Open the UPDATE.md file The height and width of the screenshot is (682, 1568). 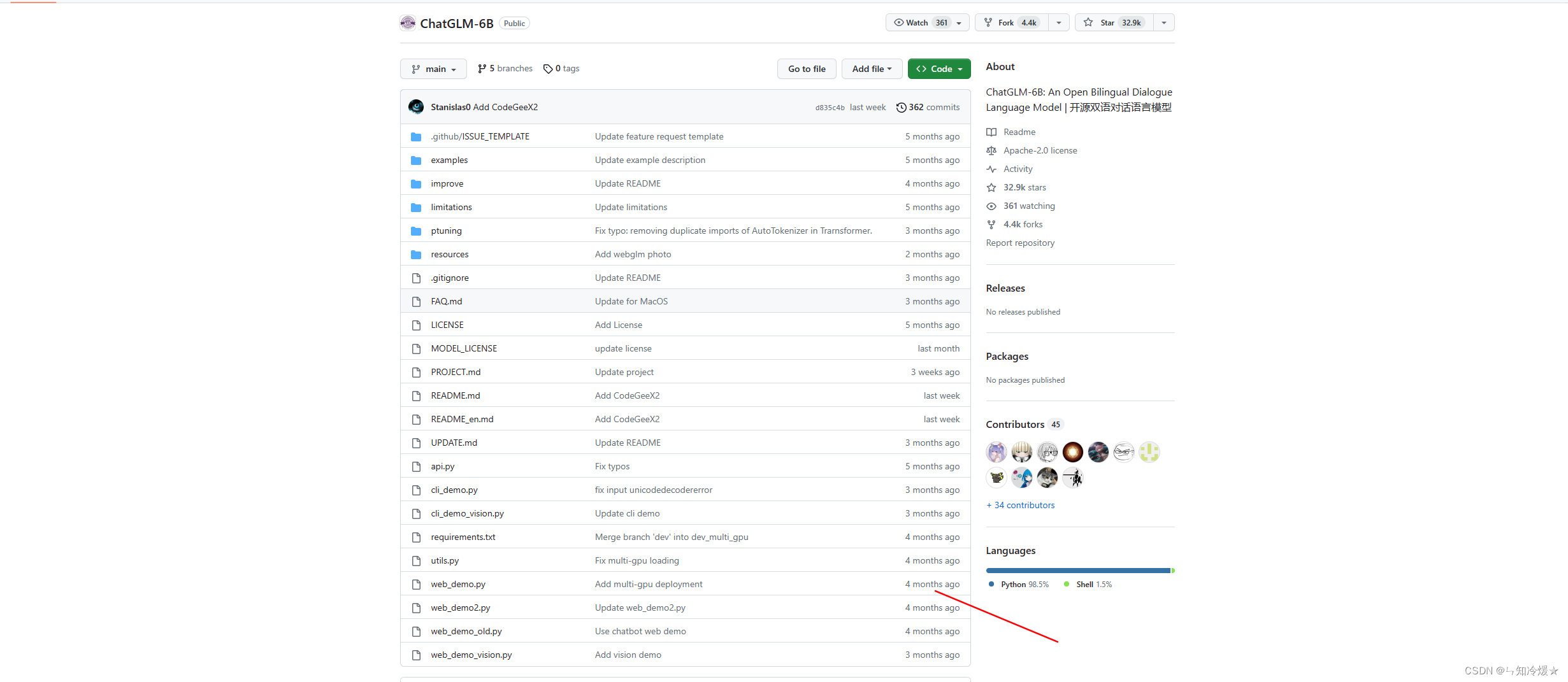[454, 443]
